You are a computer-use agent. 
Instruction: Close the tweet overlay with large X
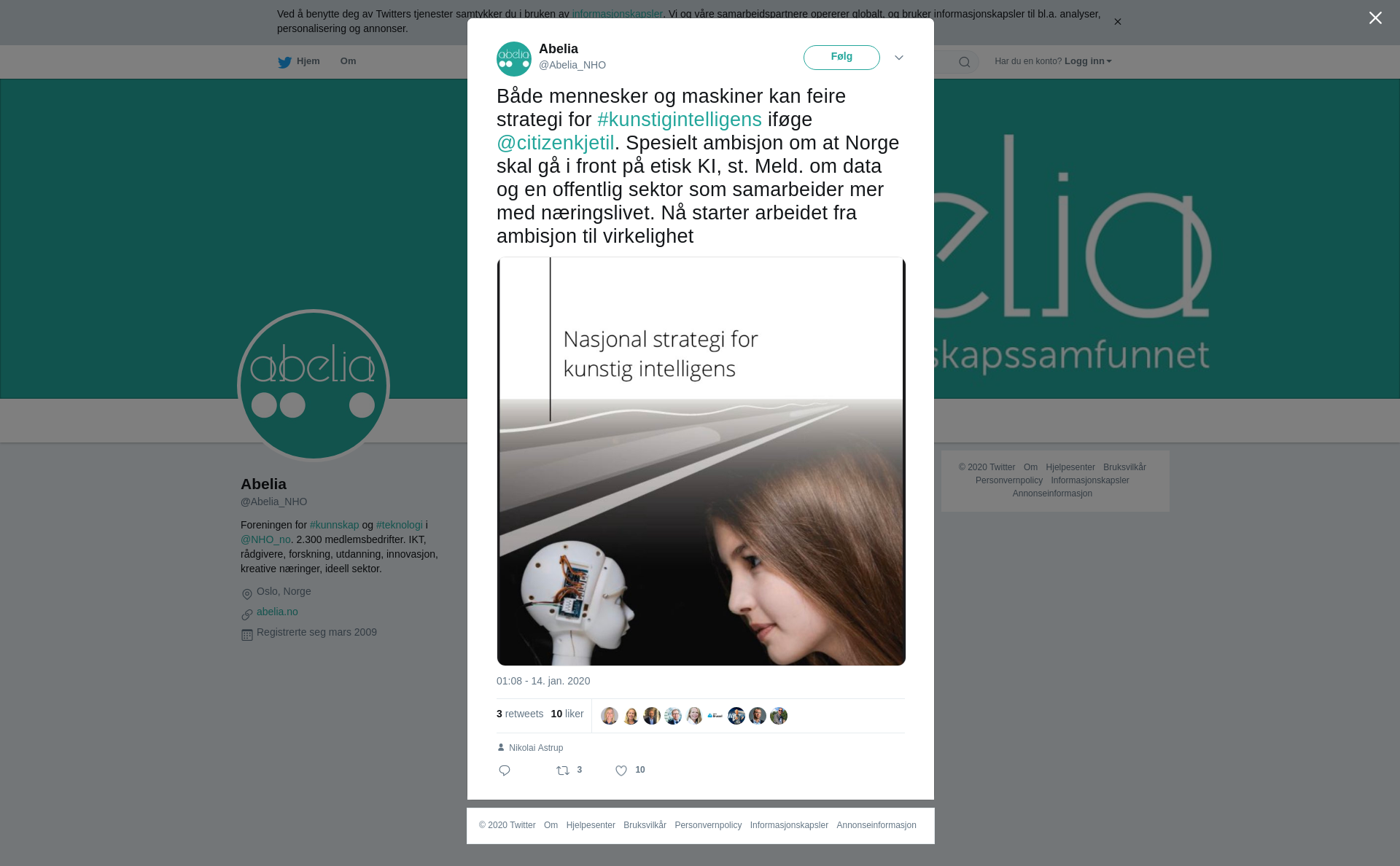click(1375, 18)
